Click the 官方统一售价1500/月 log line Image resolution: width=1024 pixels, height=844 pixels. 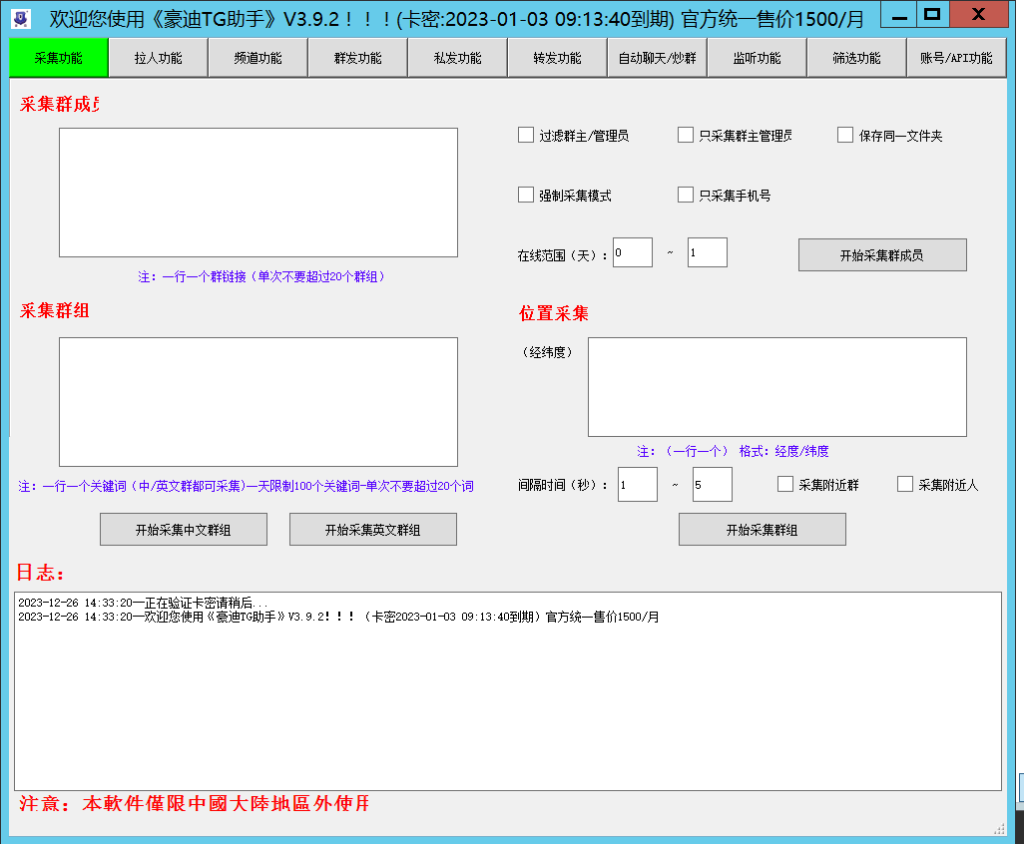pyautogui.click(x=338, y=617)
